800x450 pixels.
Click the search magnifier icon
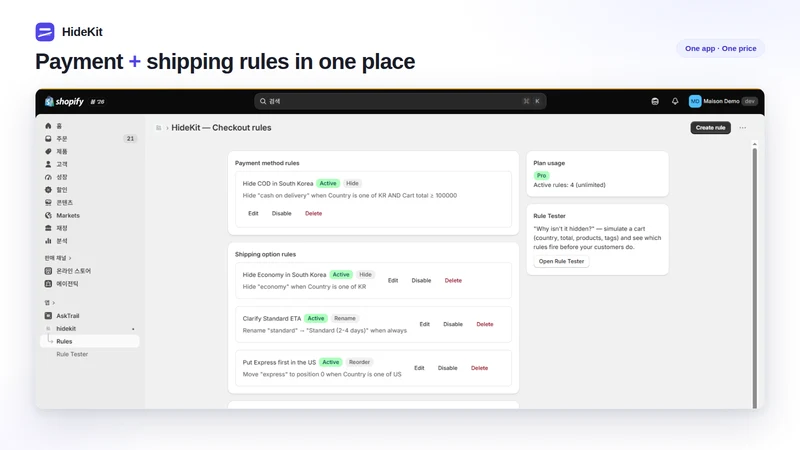coord(263,101)
